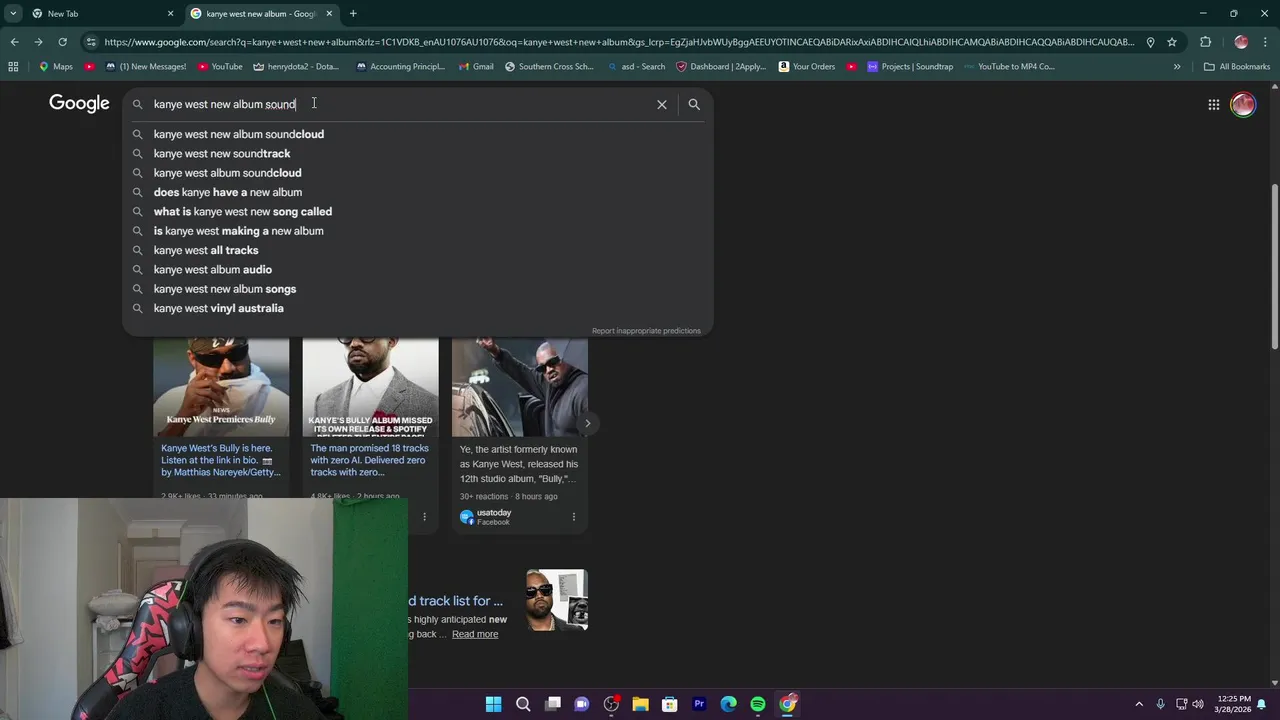Click the Chrome address bar URL
1280x720 pixels.
pos(620,42)
